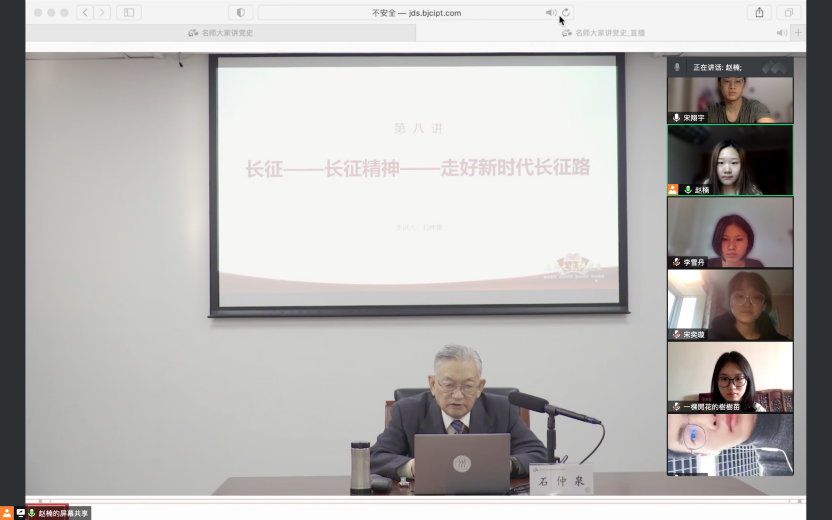Open 一棵开花的树树苗 participant video
The height and width of the screenshot is (520, 832).
(730, 376)
